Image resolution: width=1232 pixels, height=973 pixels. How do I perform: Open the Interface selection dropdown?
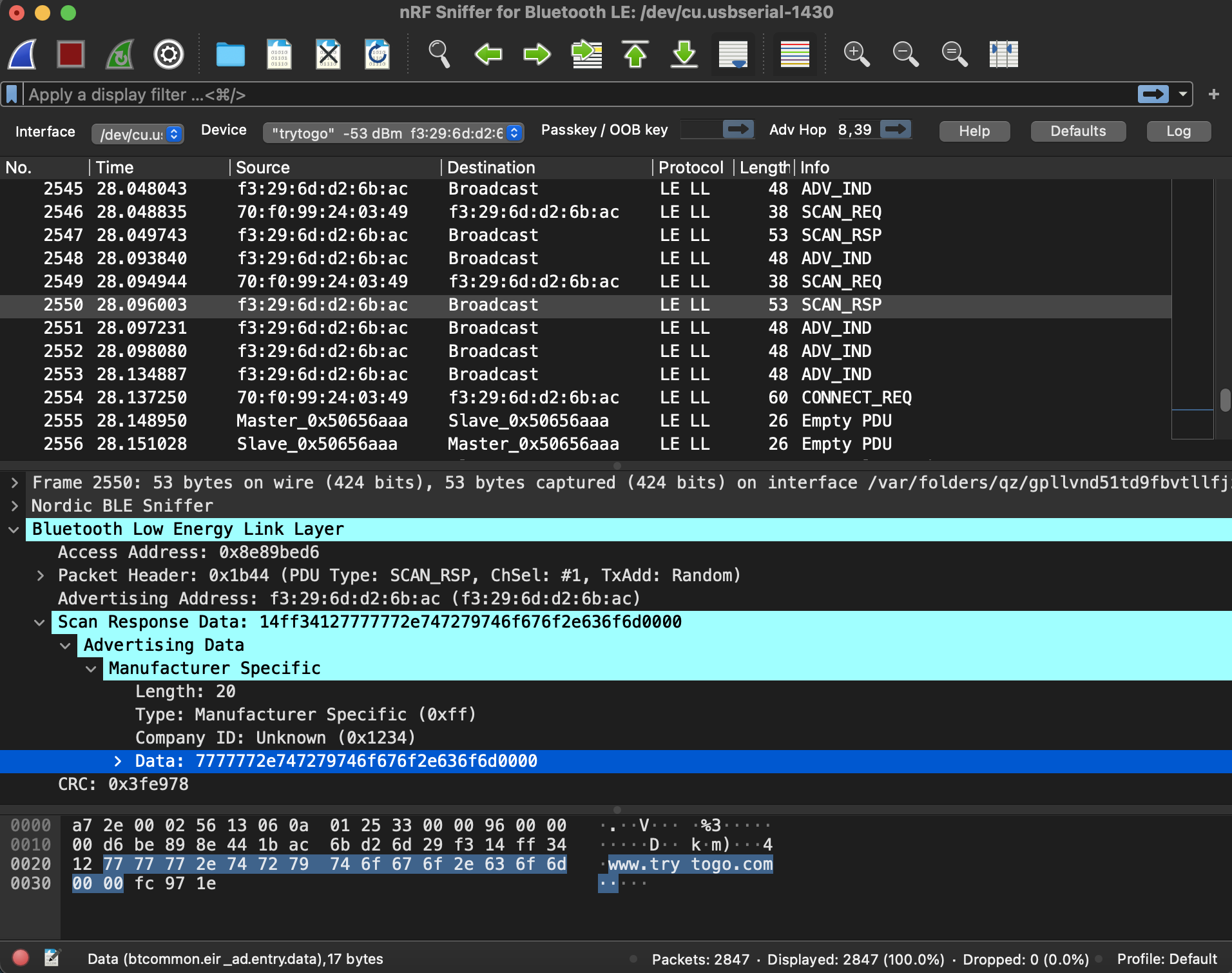point(138,134)
